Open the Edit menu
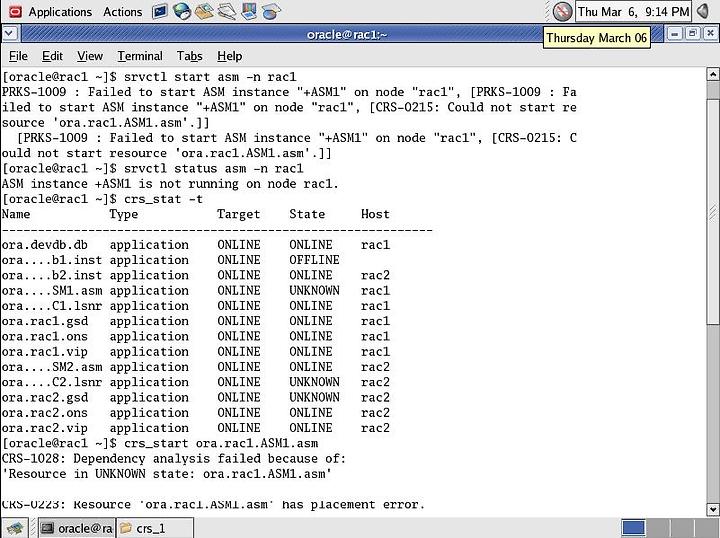The image size is (720, 538). coord(52,56)
